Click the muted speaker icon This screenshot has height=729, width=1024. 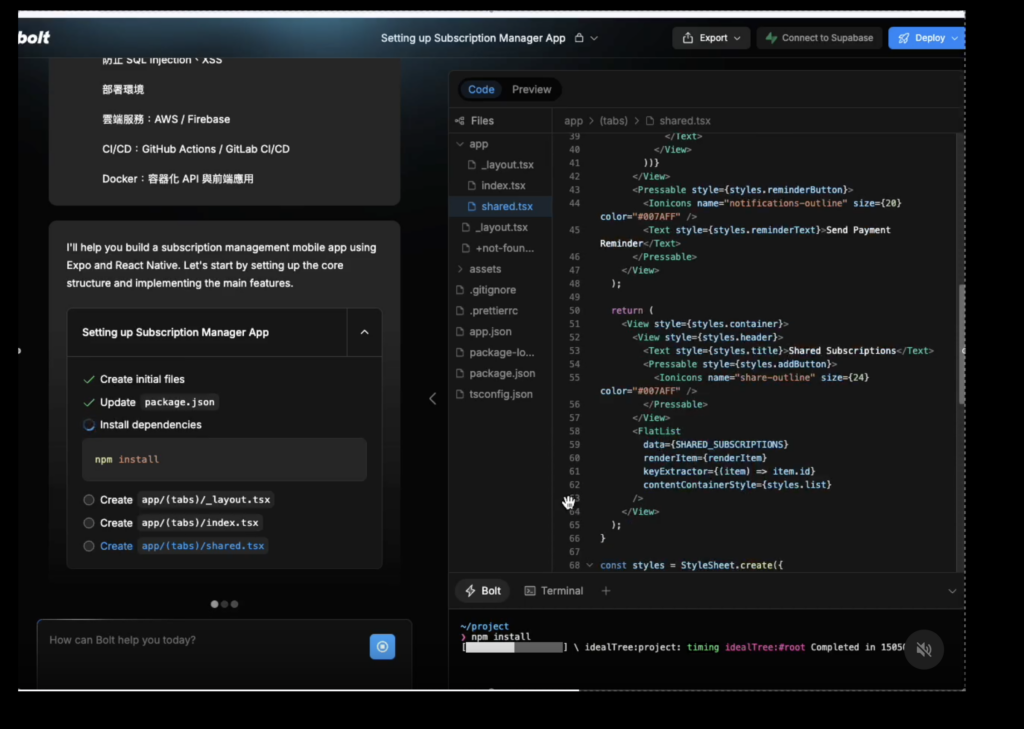pyautogui.click(x=923, y=649)
